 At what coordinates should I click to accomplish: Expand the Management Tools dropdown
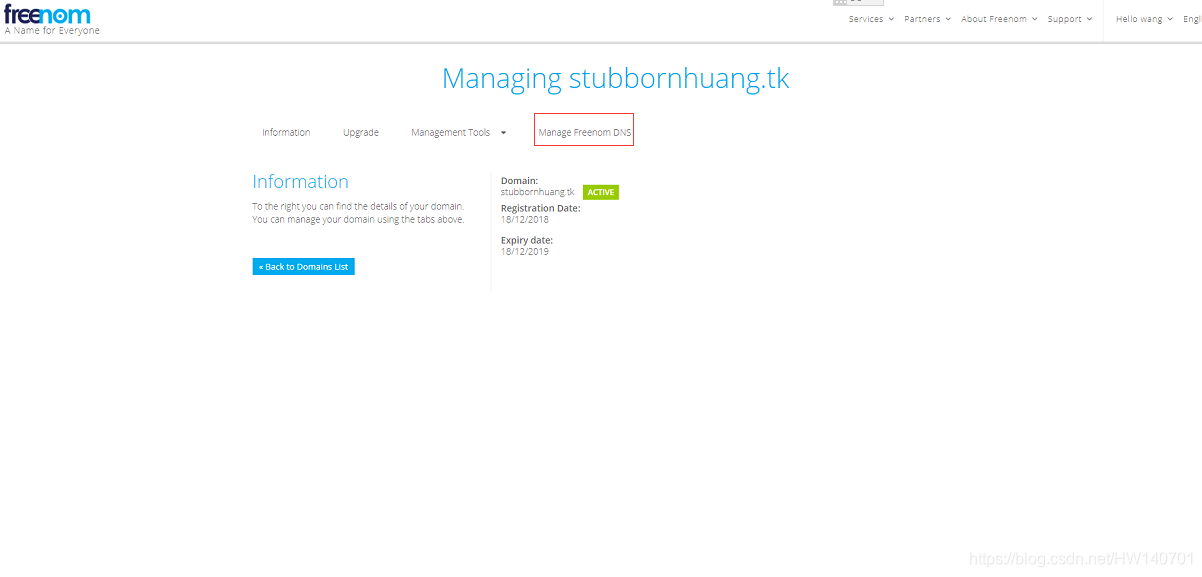459,132
